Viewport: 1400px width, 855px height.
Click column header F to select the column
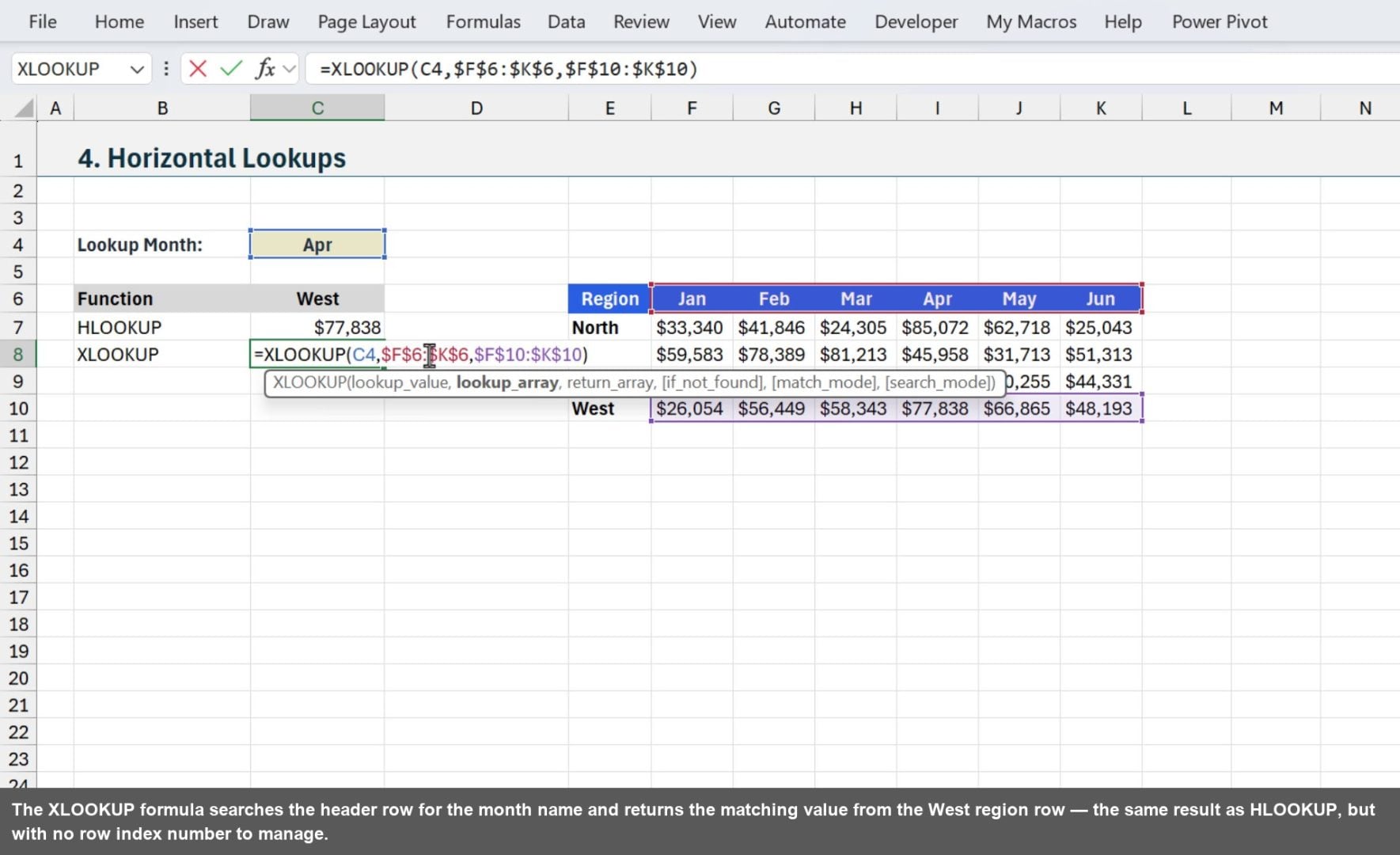click(691, 107)
